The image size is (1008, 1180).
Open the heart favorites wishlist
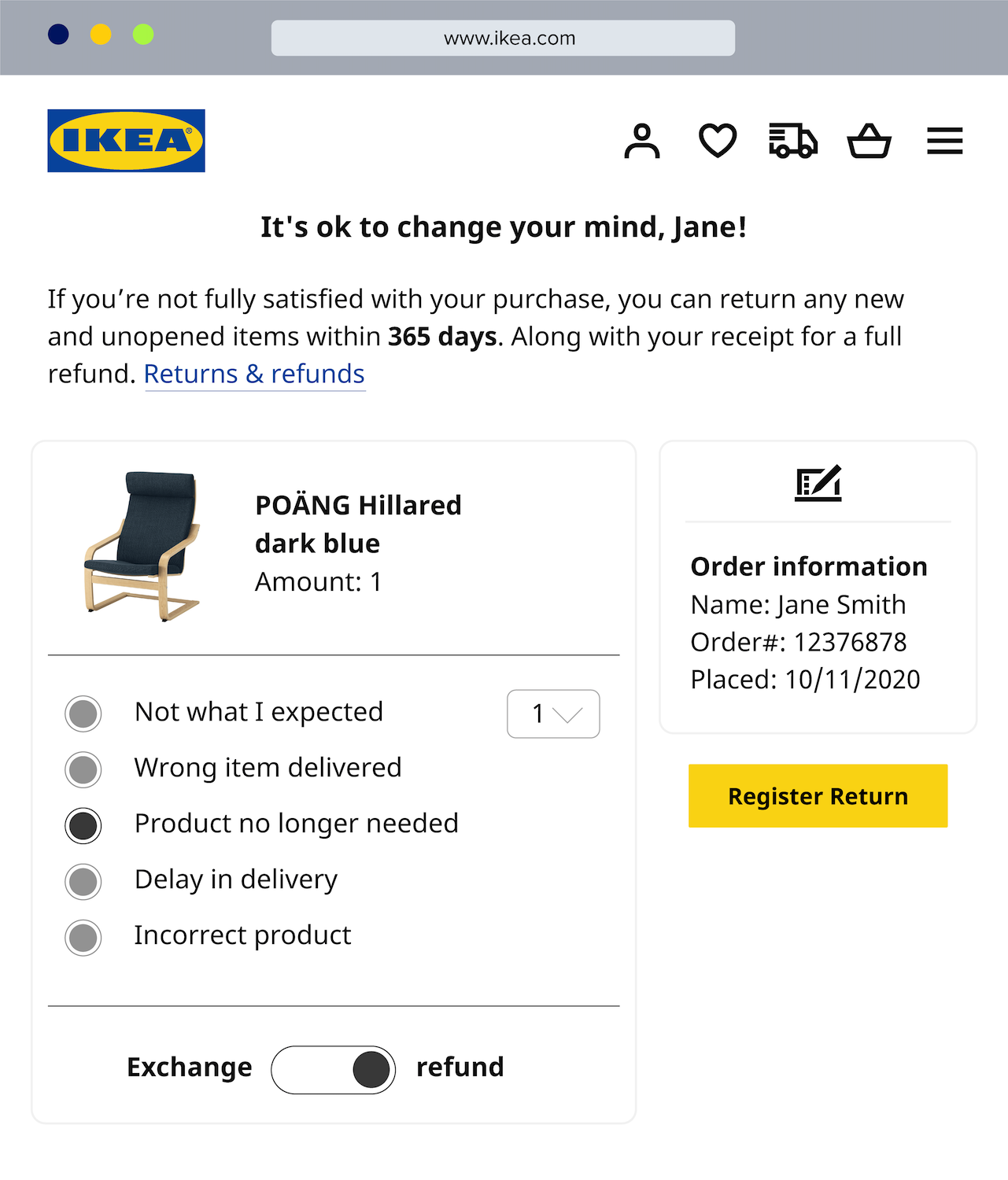pyautogui.click(x=718, y=142)
